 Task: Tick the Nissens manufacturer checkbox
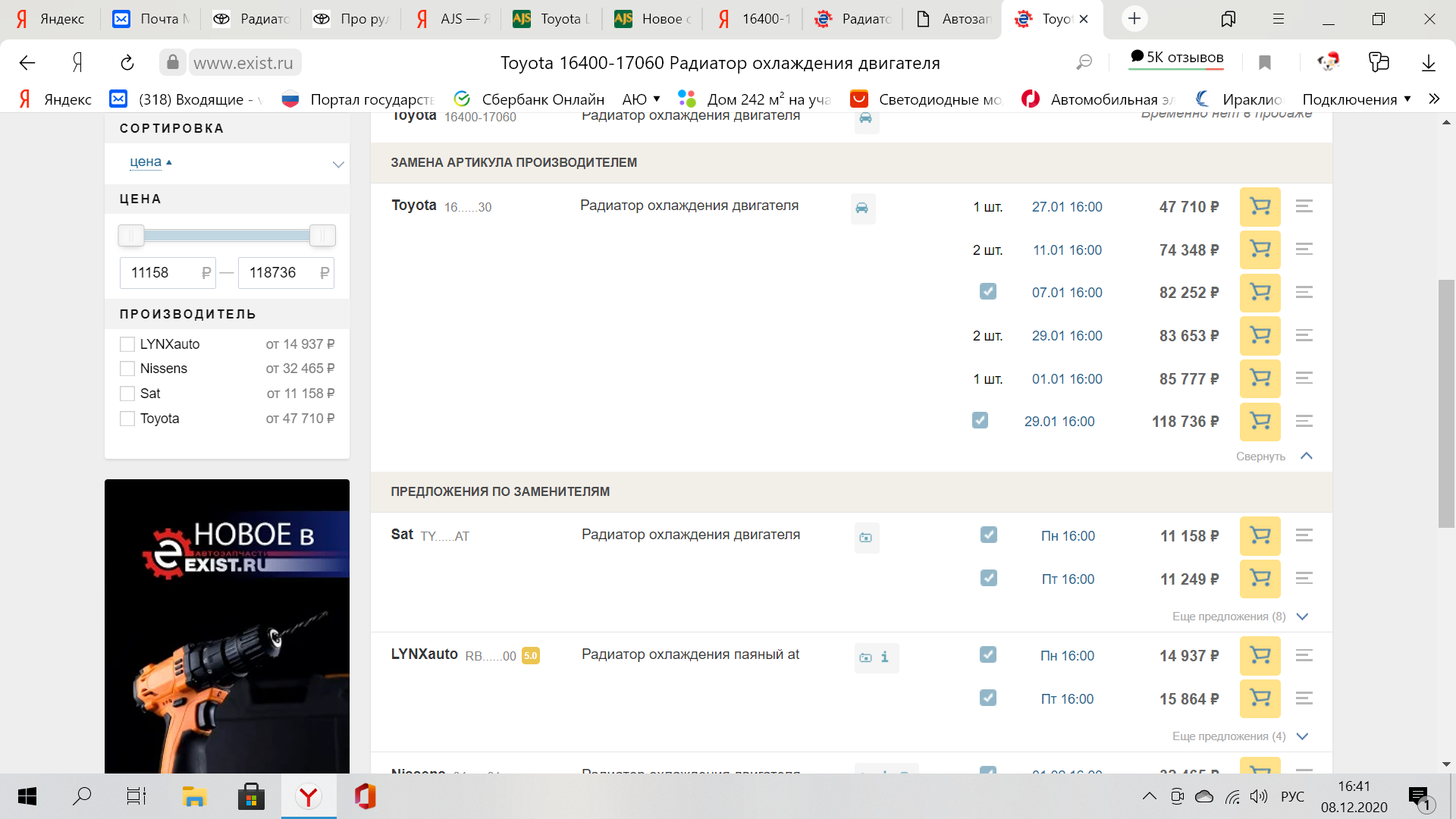[127, 369]
